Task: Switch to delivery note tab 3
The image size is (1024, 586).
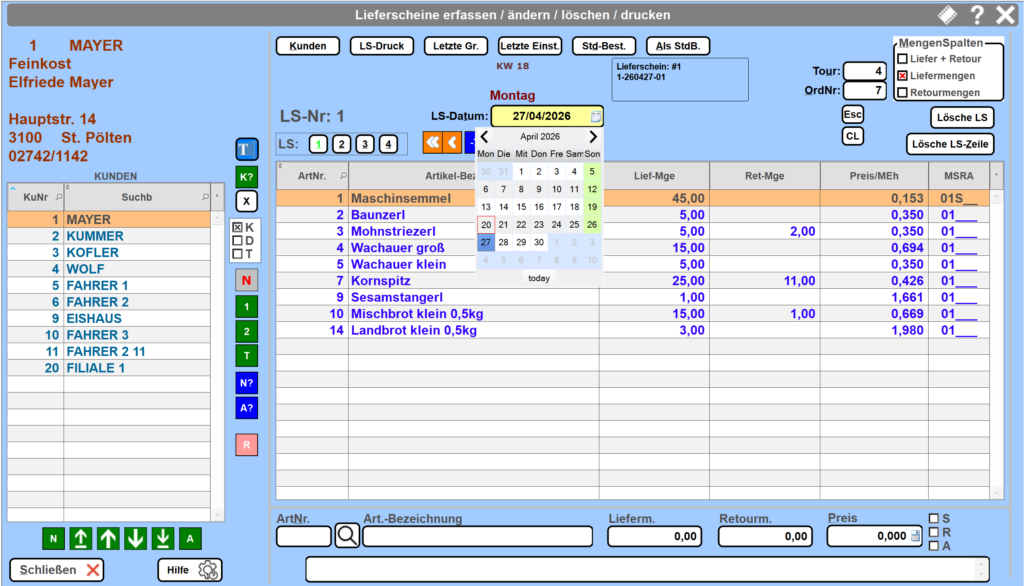Action: pos(365,144)
